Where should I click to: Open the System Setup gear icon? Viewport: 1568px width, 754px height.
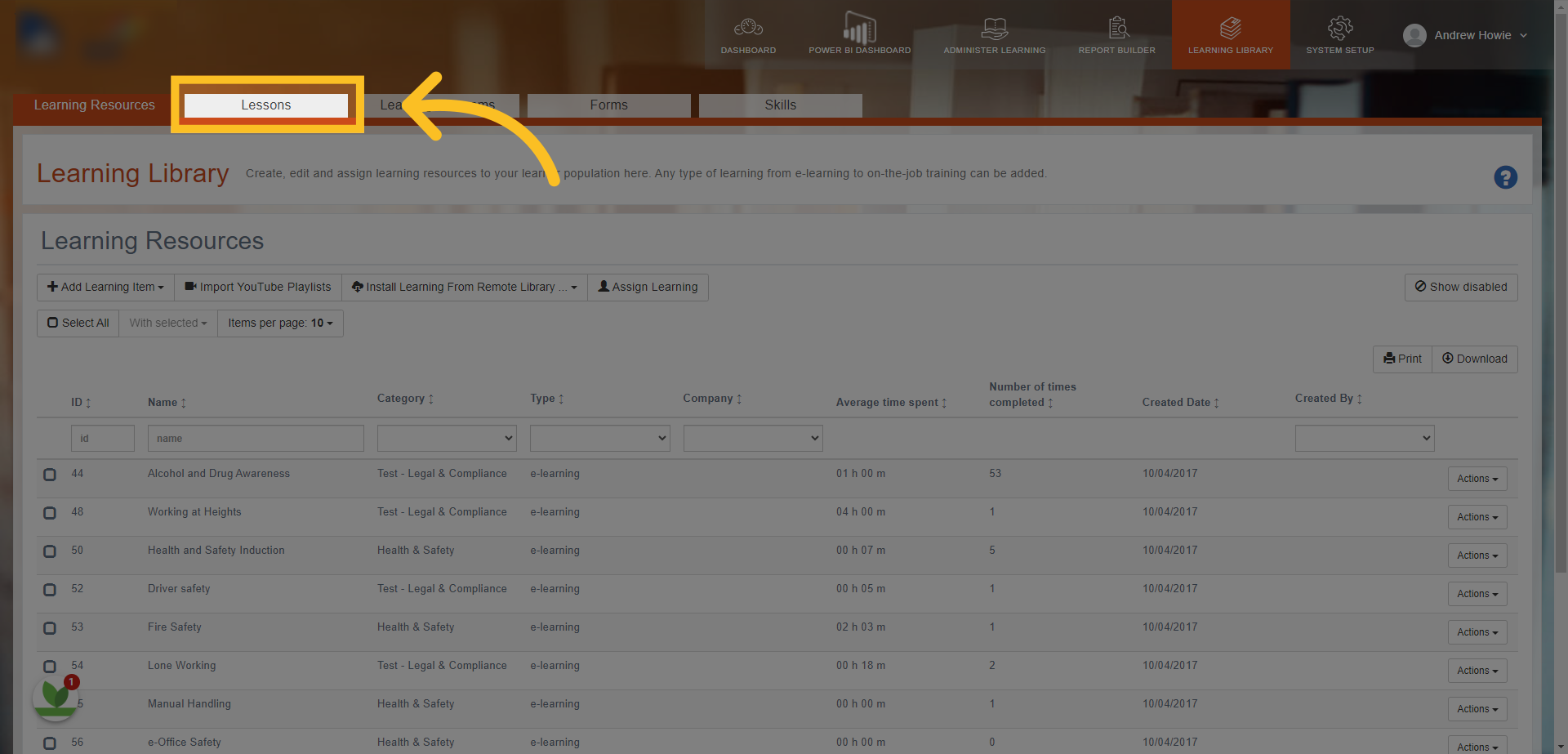pos(1339,28)
